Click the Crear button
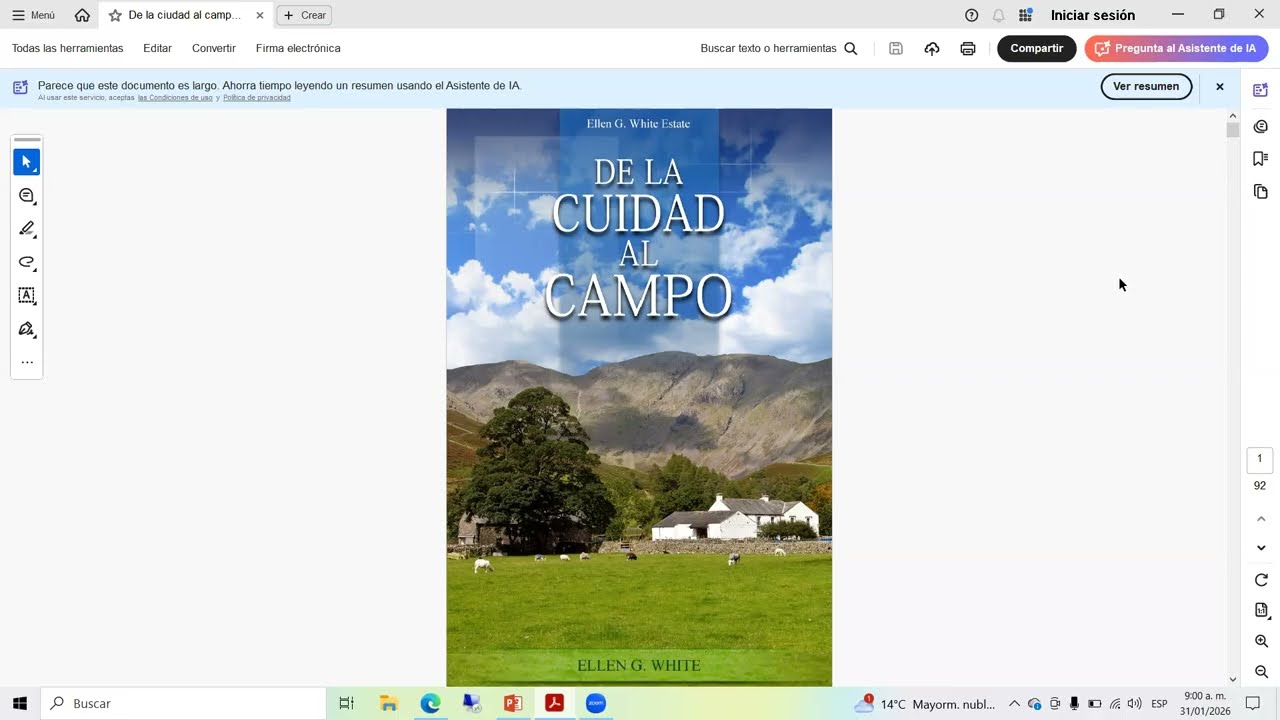 point(304,15)
